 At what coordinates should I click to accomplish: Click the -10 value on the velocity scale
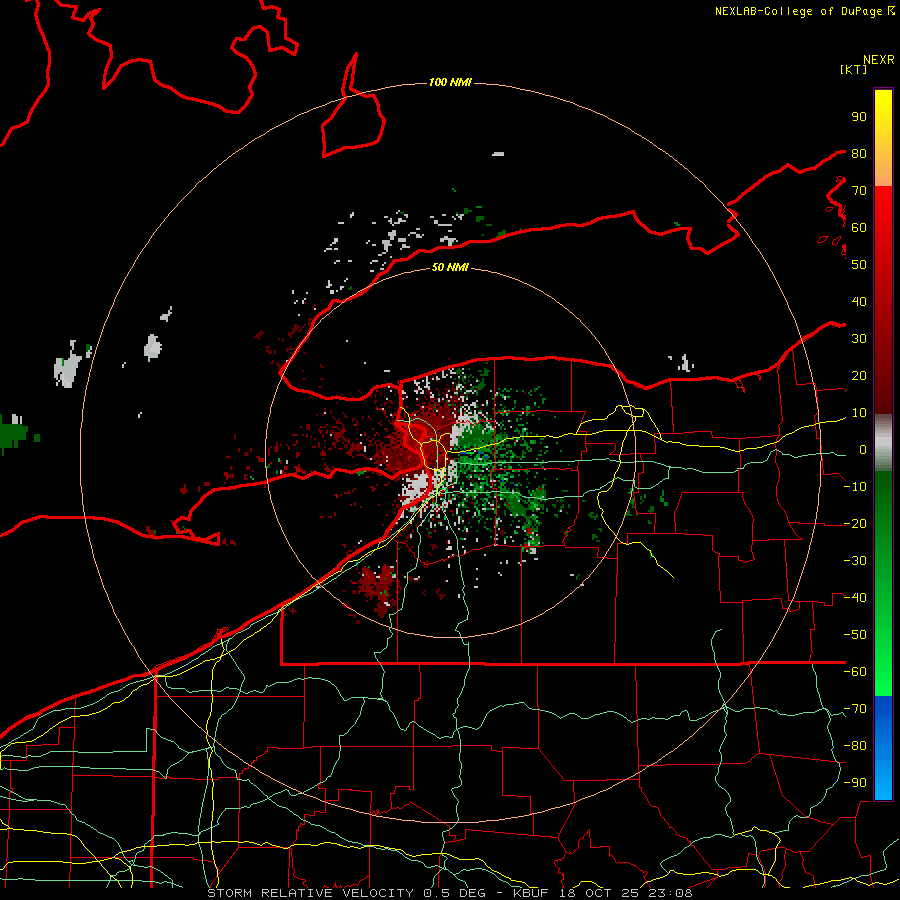tap(855, 487)
